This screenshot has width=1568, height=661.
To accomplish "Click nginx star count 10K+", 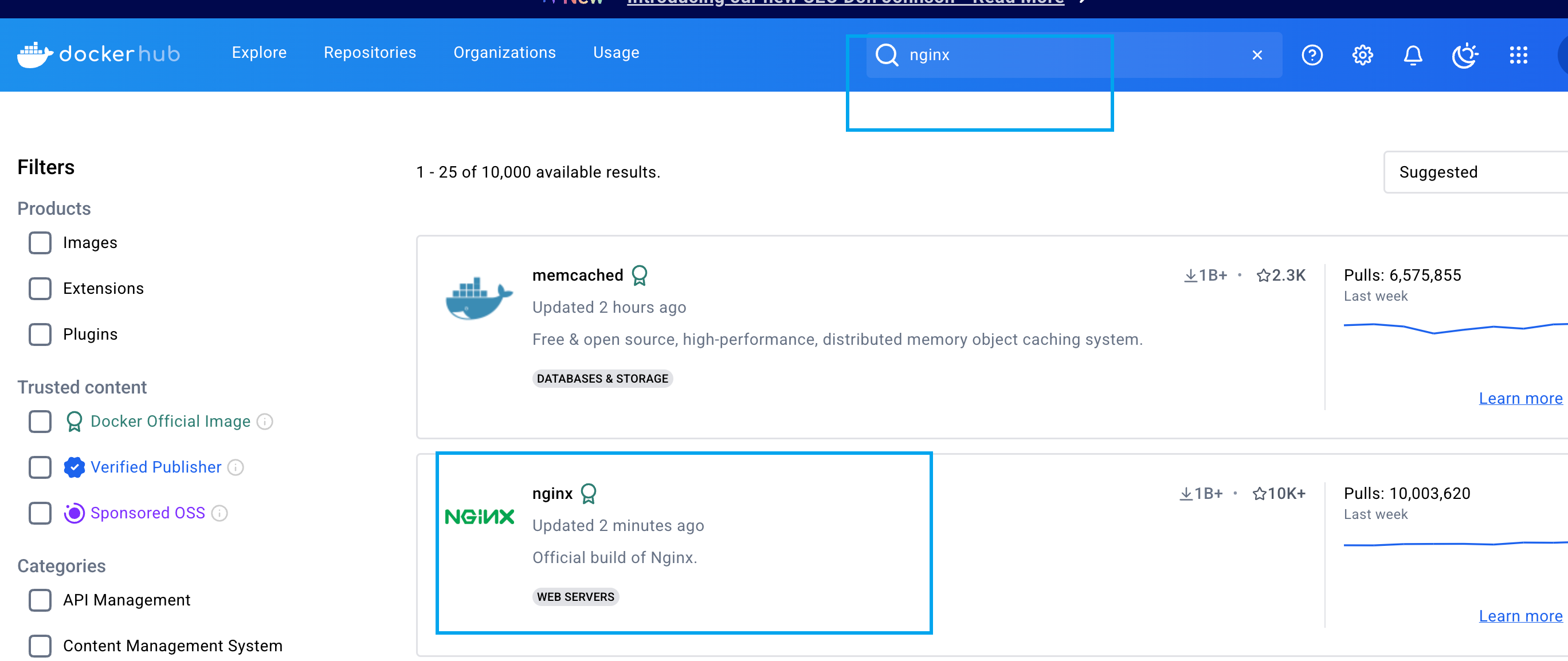I will click(1279, 494).
